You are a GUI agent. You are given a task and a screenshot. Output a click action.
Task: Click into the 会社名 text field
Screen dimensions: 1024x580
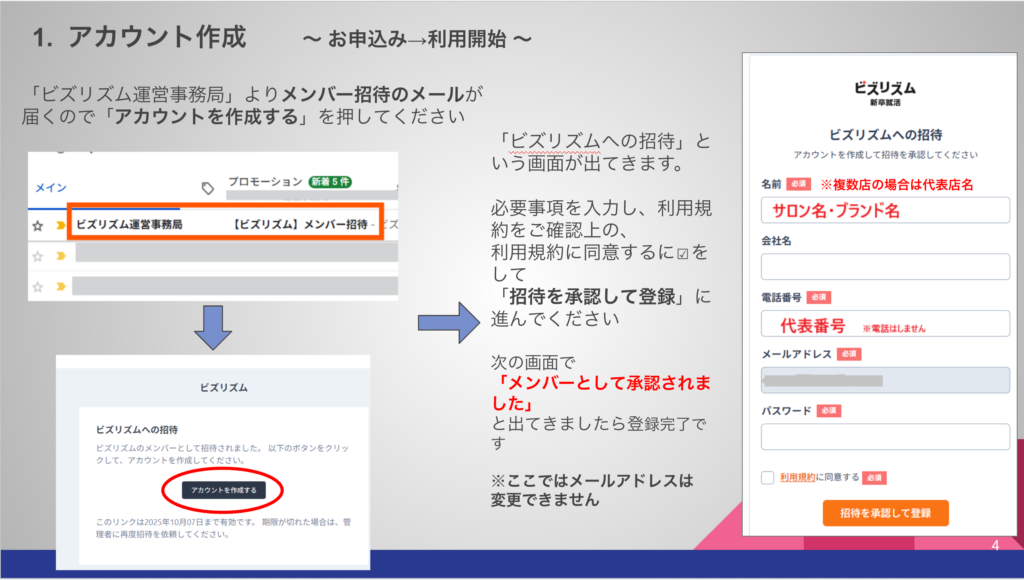[885, 267]
